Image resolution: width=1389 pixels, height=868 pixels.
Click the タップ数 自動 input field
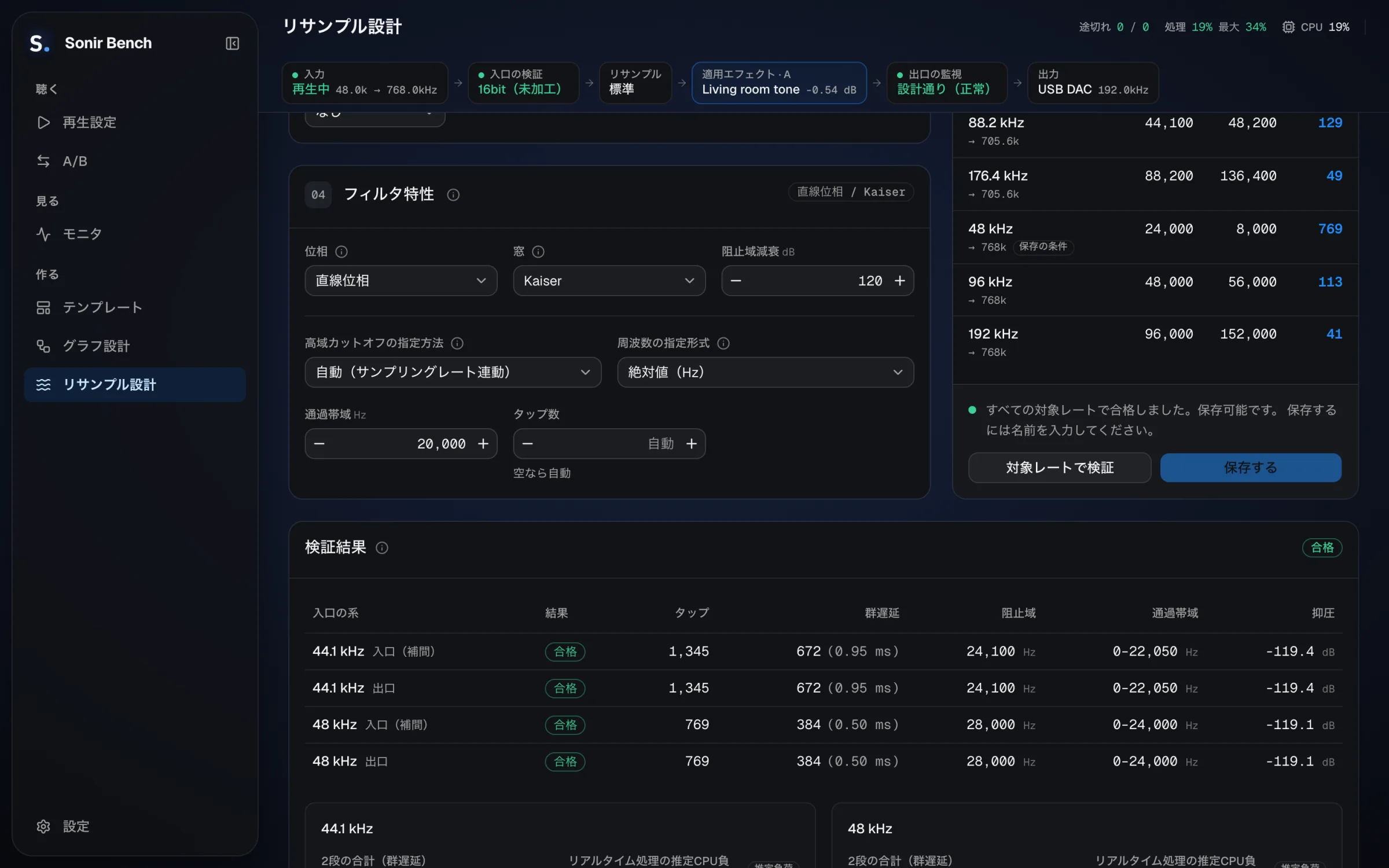(609, 444)
